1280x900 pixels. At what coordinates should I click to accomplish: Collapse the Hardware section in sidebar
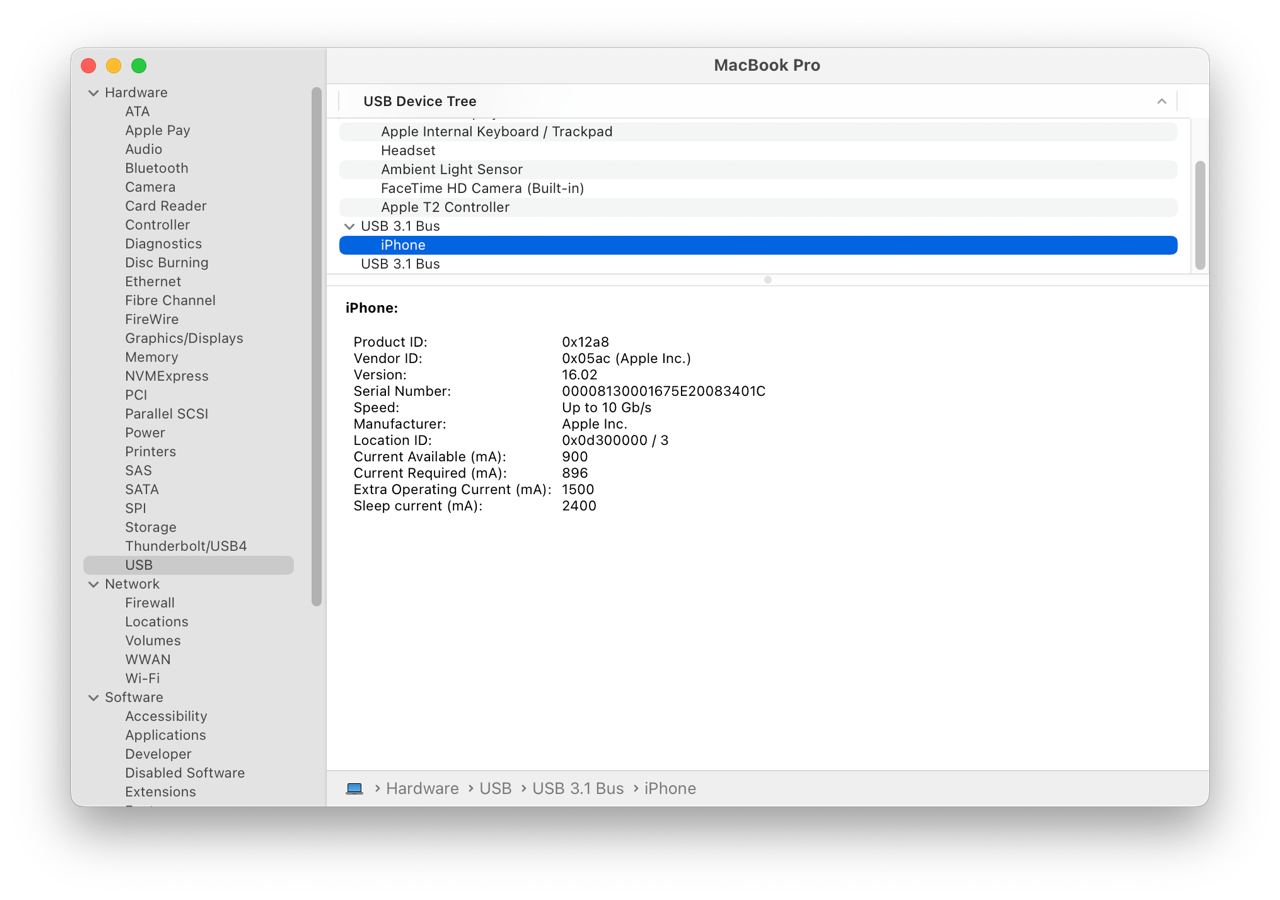click(x=94, y=93)
